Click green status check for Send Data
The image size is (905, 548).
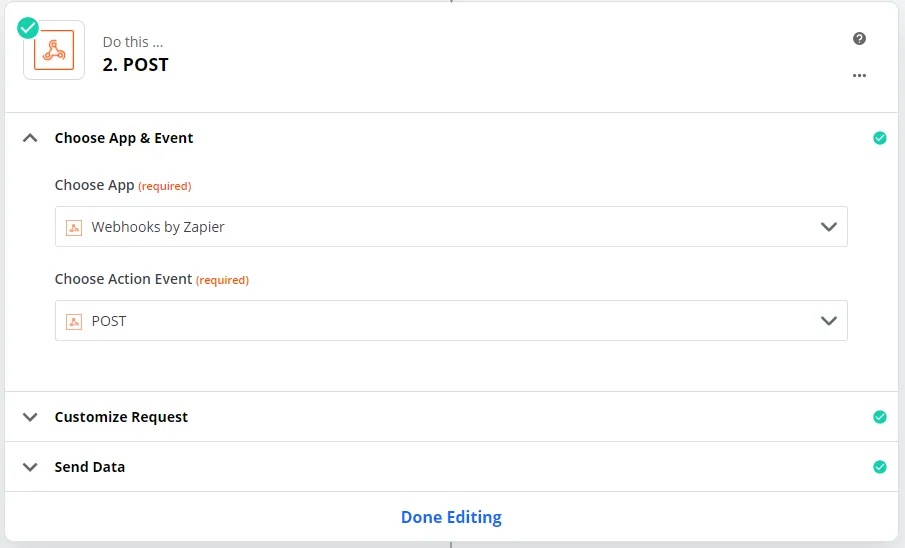(880, 467)
